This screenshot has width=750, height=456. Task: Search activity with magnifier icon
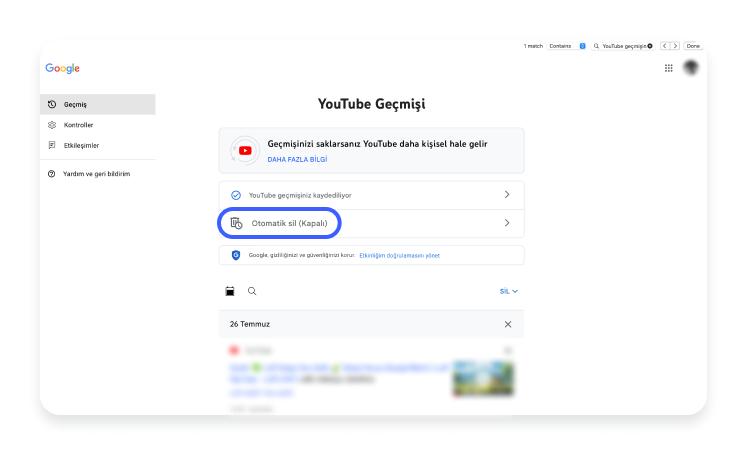(x=252, y=291)
